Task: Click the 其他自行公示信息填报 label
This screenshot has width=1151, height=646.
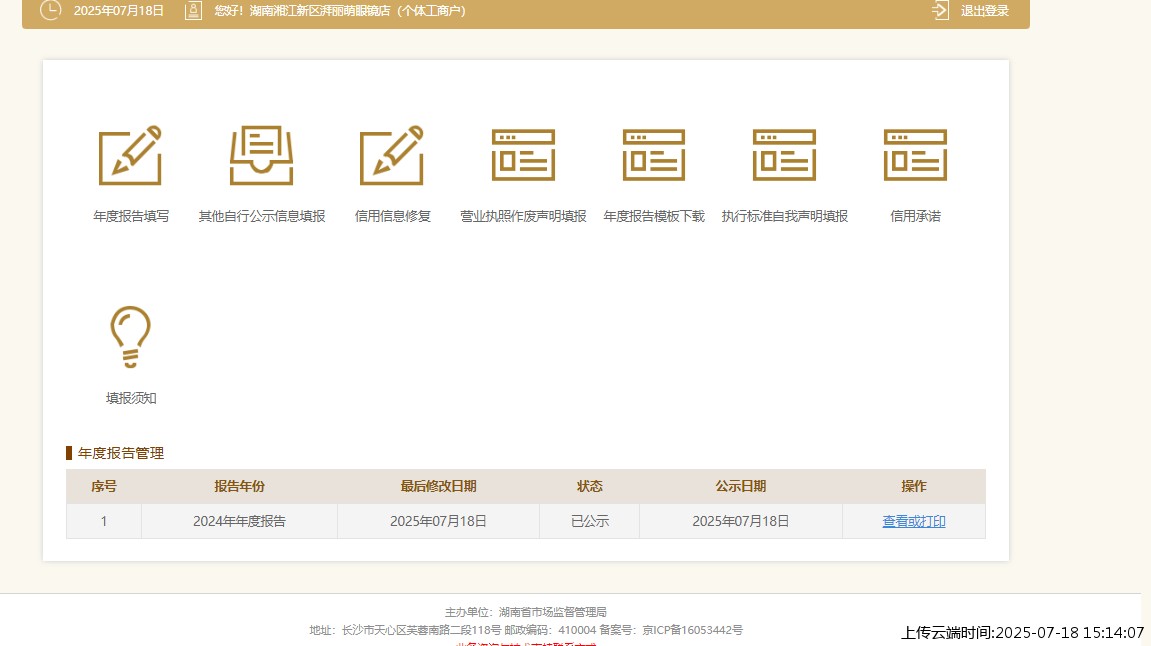Action: 261,217
